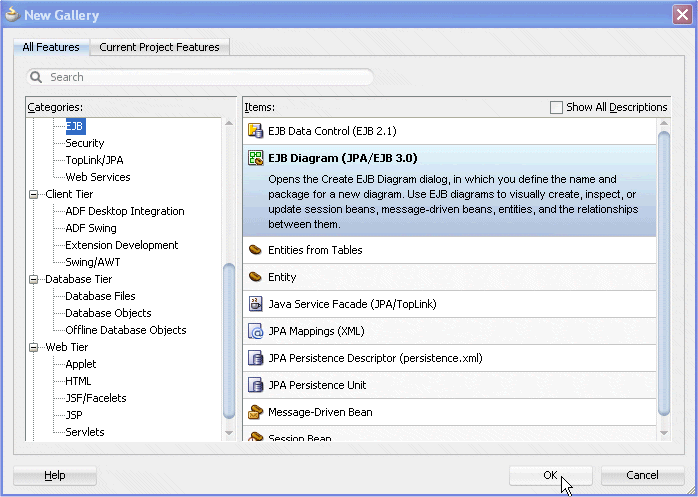This screenshot has height=497, width=698.
Task: Select the Servlets category
Action: click(85, 432)
